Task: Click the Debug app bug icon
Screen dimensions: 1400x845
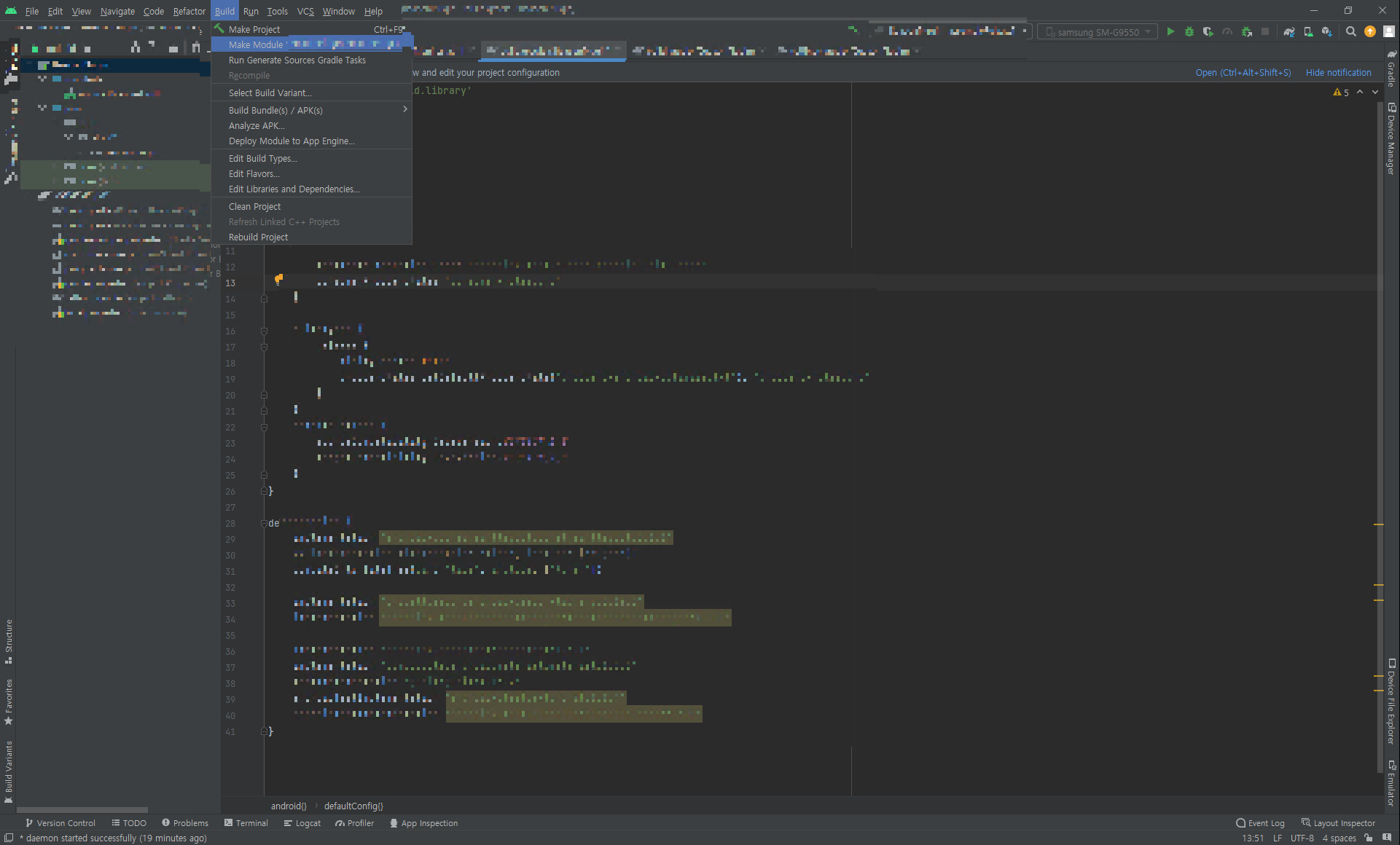Action: tap(1189, 32)
